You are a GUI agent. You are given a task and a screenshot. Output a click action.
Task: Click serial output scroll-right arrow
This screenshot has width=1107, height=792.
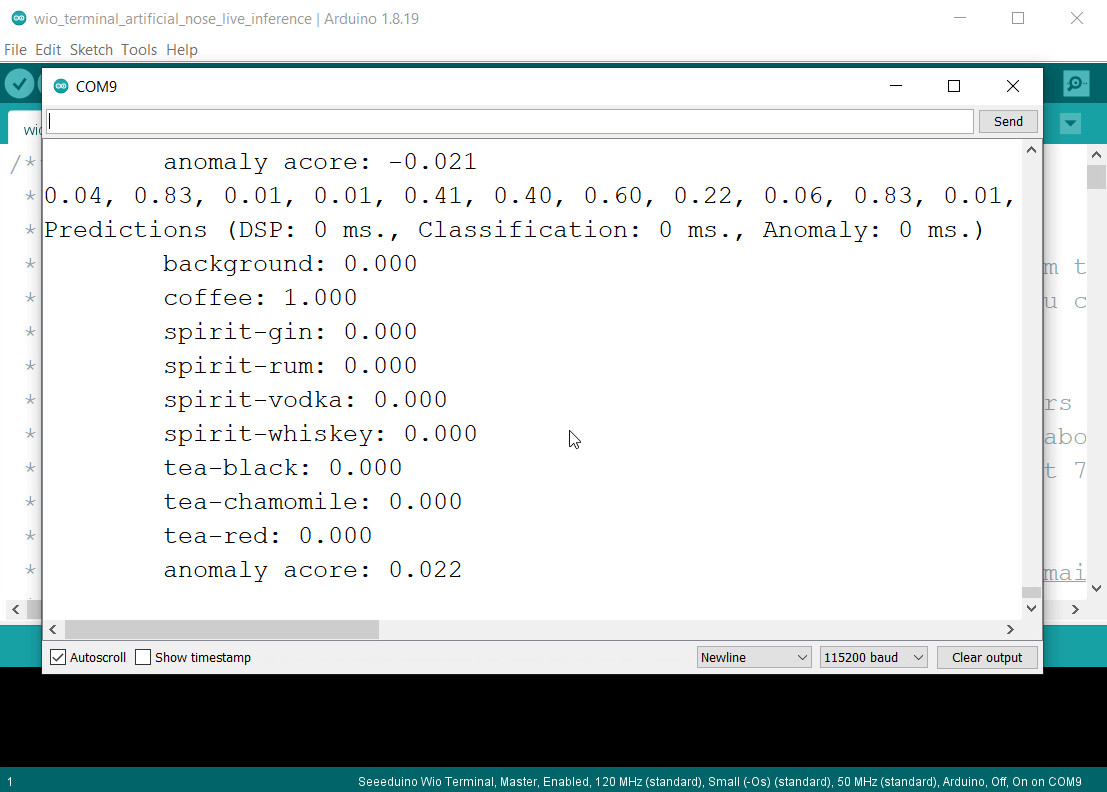tap(1010, 629)
